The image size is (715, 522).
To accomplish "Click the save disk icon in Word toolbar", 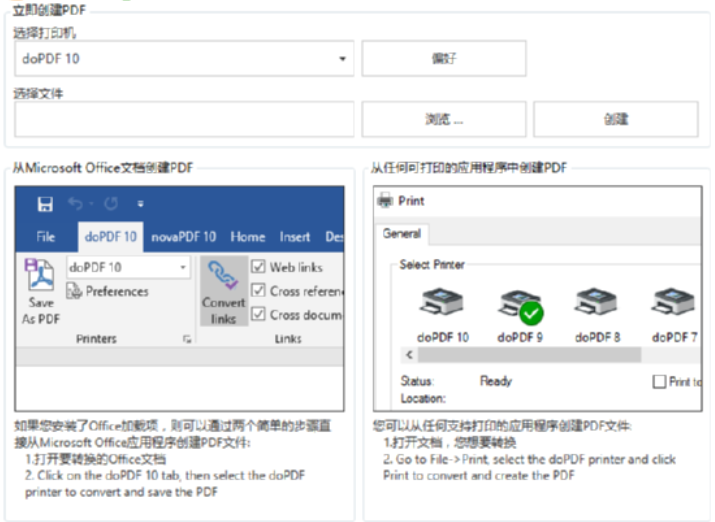I will (x=45, y=204).
